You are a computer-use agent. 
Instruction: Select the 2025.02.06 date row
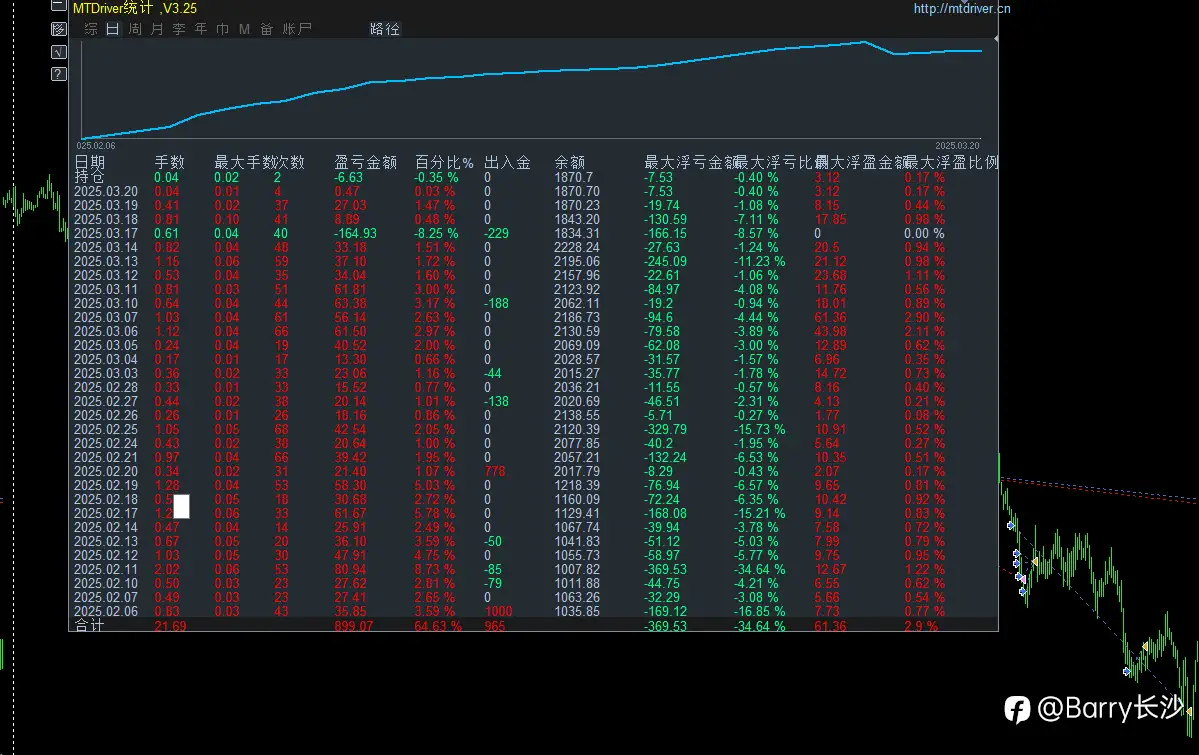106,611
